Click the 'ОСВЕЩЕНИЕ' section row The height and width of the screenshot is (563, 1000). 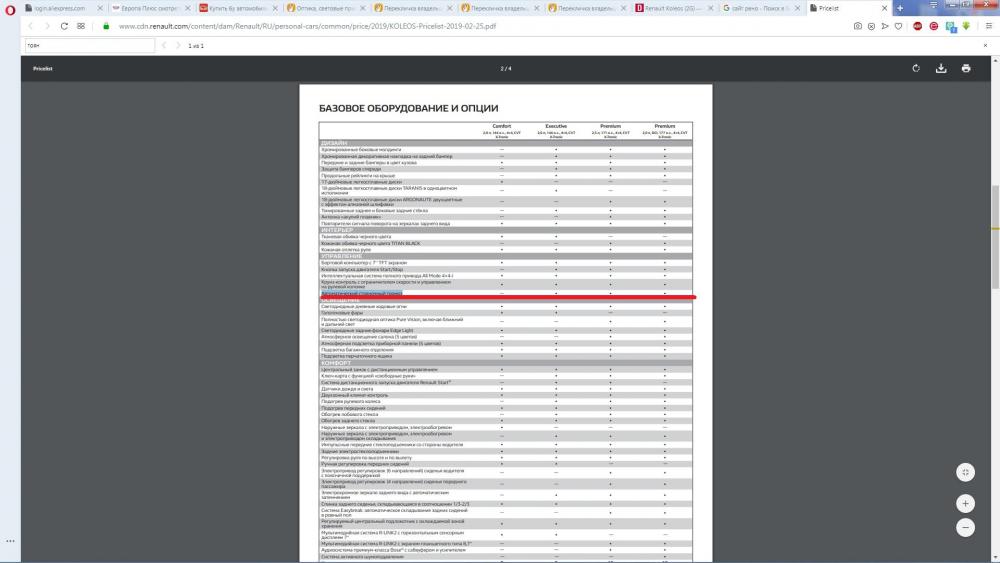(506, 300)
